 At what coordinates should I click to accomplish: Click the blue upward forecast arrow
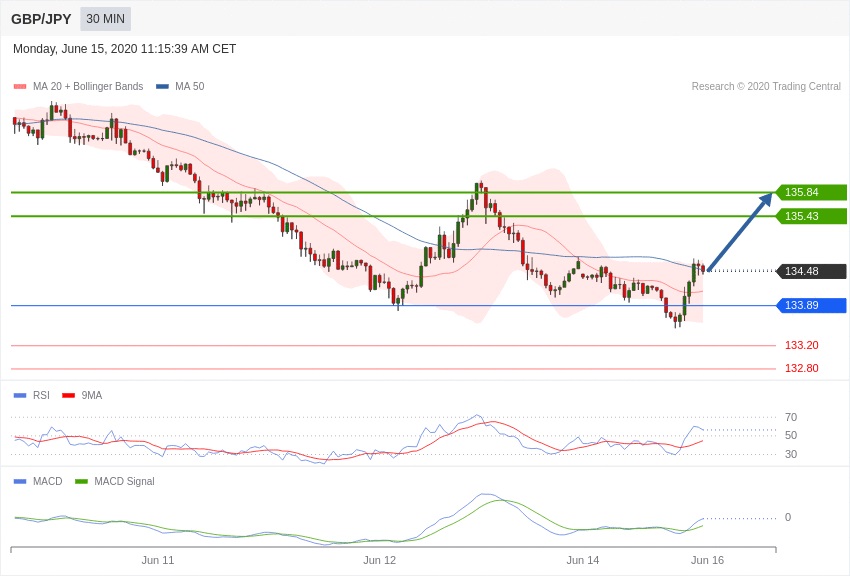[x=740, y=231]
